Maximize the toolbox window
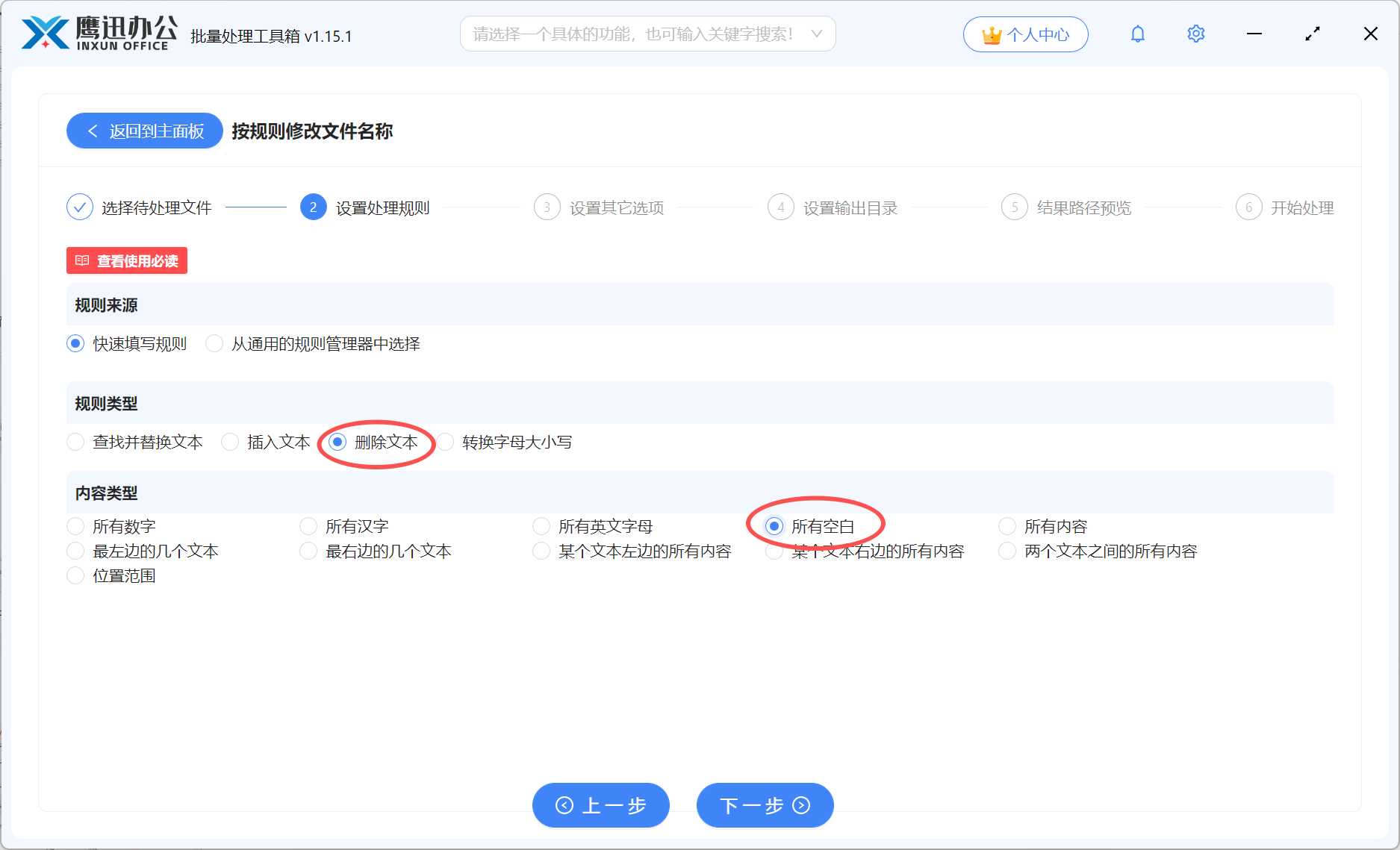 [1313, 34]
